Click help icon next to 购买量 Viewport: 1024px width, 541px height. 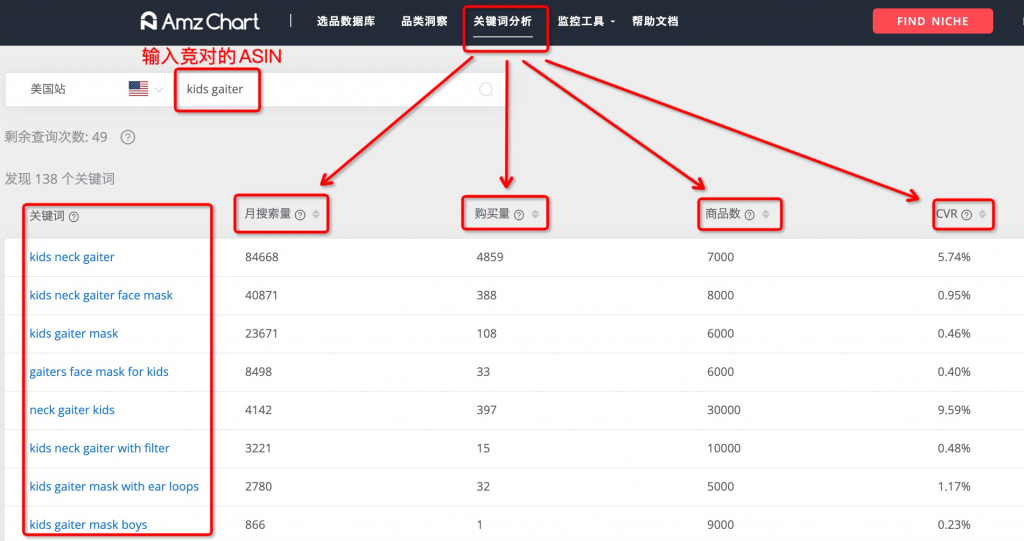519,215
